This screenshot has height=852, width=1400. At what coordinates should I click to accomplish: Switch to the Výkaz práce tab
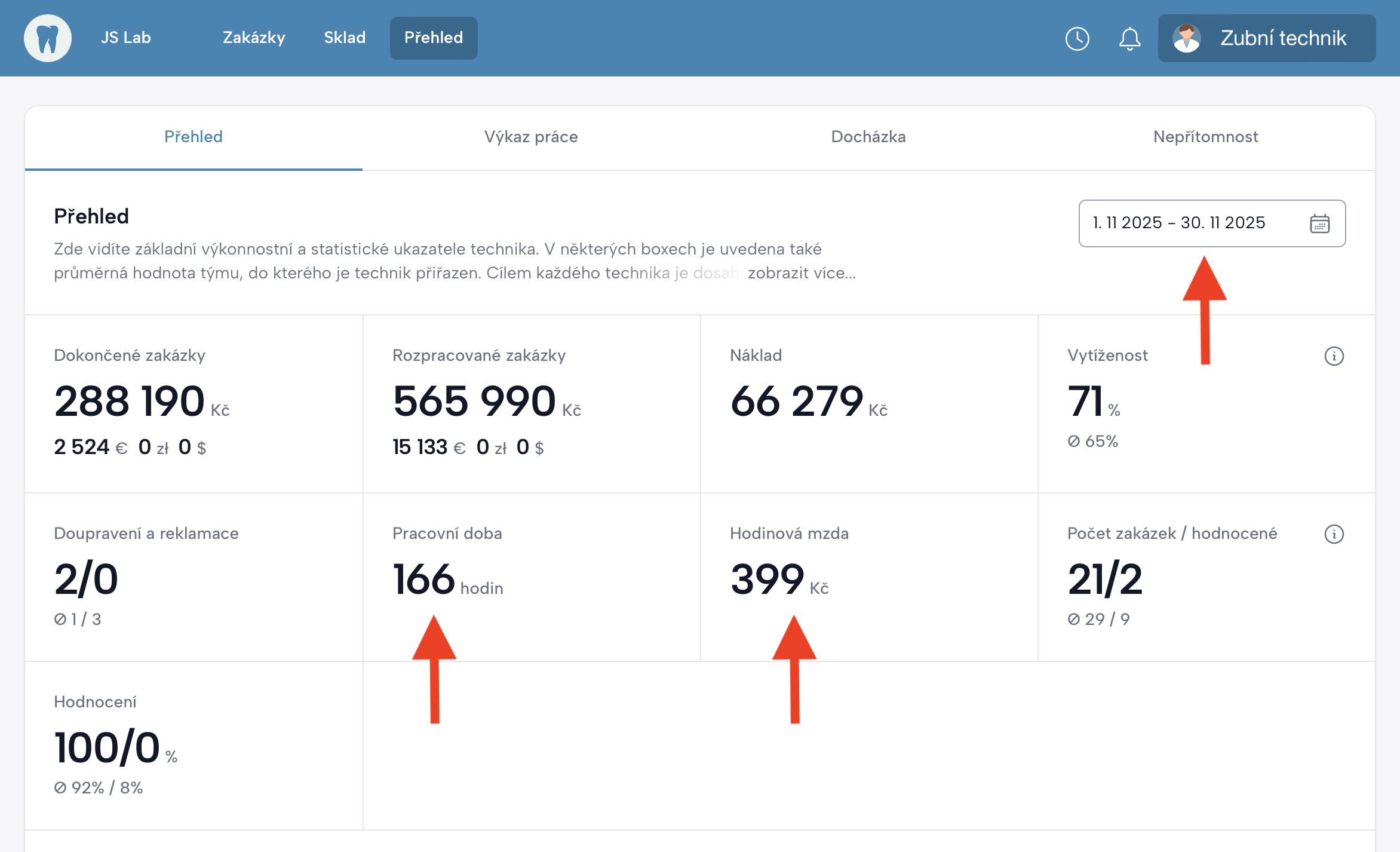531,137
